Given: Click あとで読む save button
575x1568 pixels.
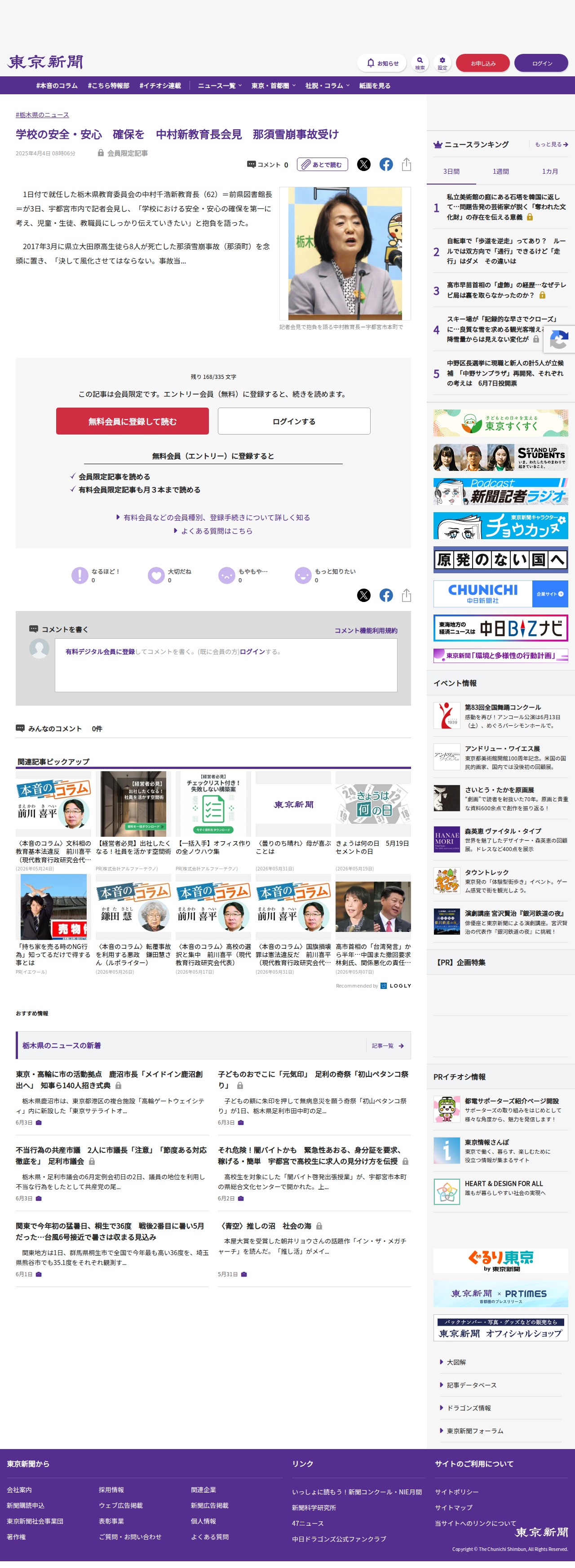Looking at the screenshot, I should pos(323,164).
